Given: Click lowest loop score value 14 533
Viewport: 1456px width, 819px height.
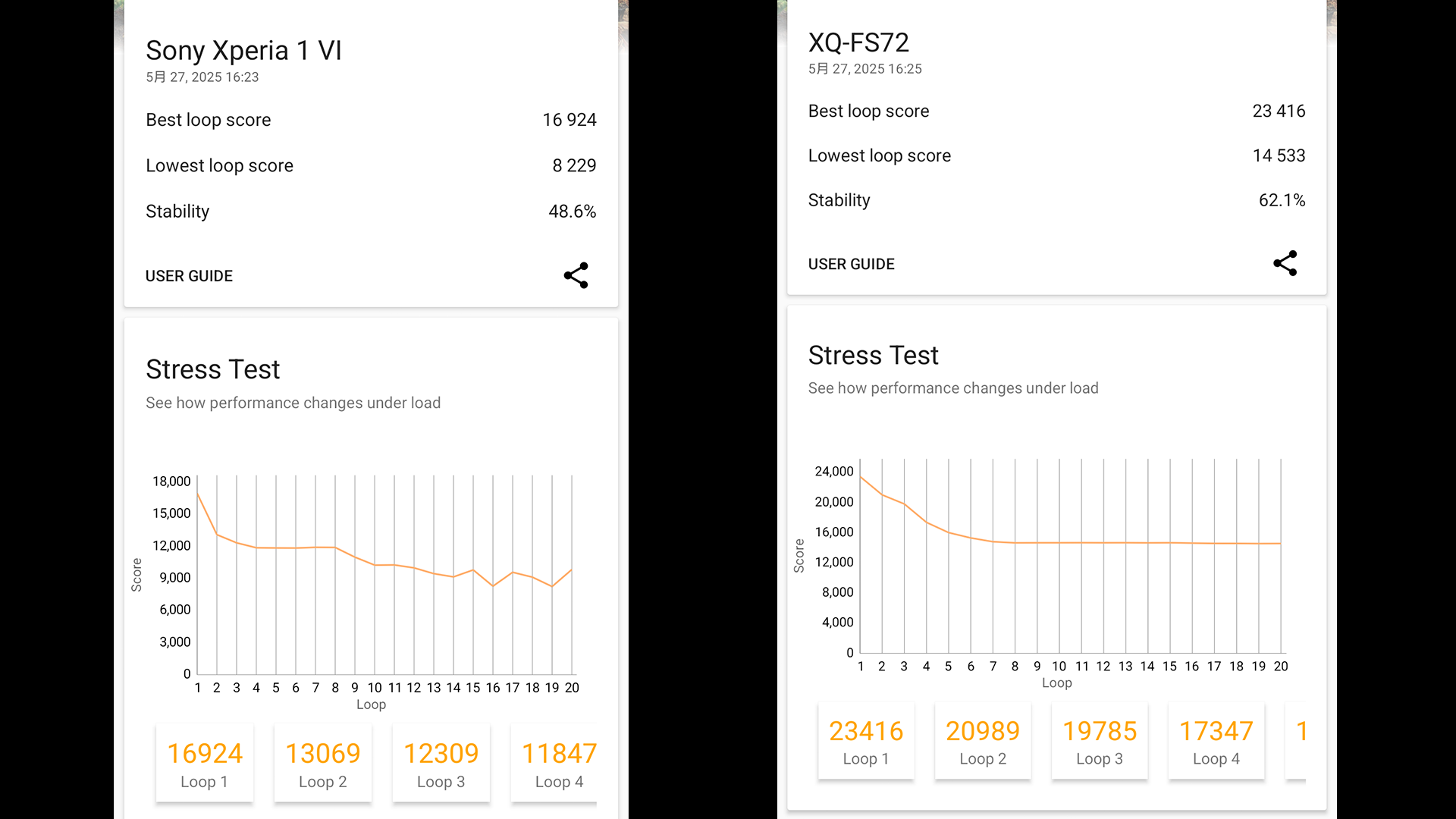Looking at the screenshot, I should (1279, 155).
